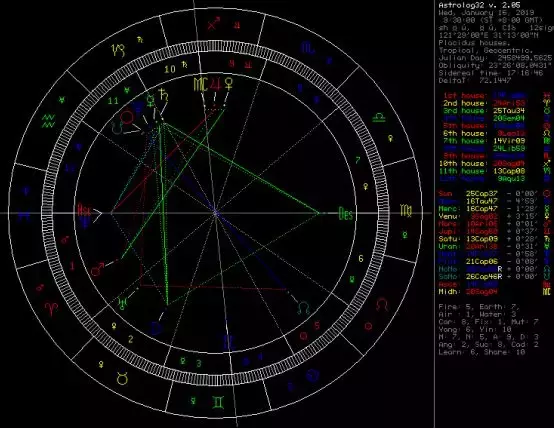Viewport: 554px width, 429px height.
Task: Click the green Gemini sign glyph
Action: point(218,402)
